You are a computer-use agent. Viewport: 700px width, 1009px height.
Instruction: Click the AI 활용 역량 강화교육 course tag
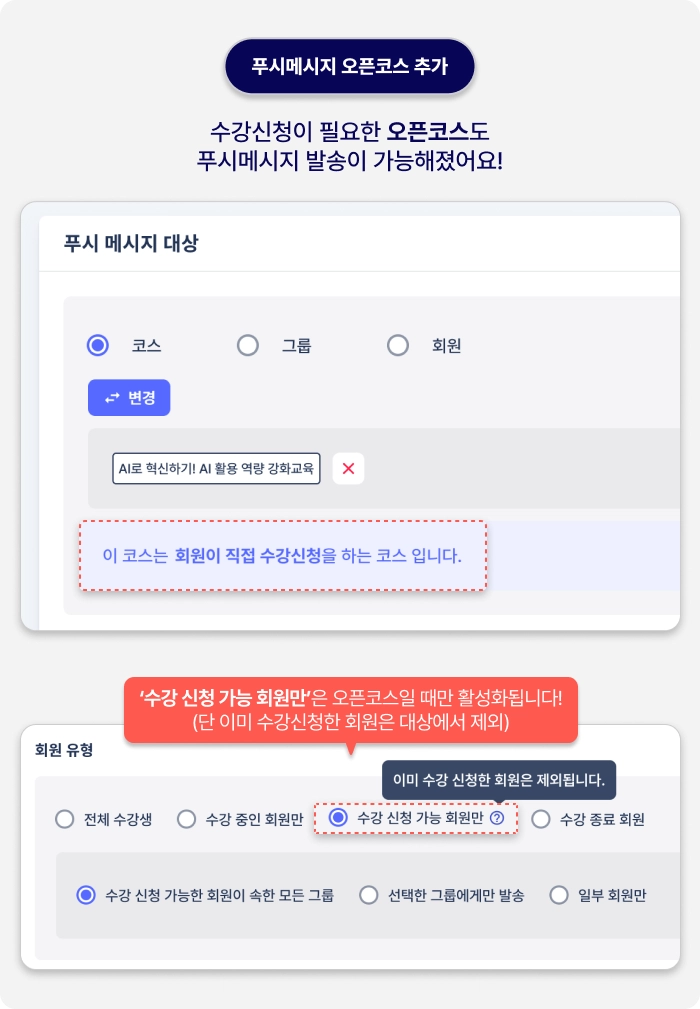click(x=216, y=468)
